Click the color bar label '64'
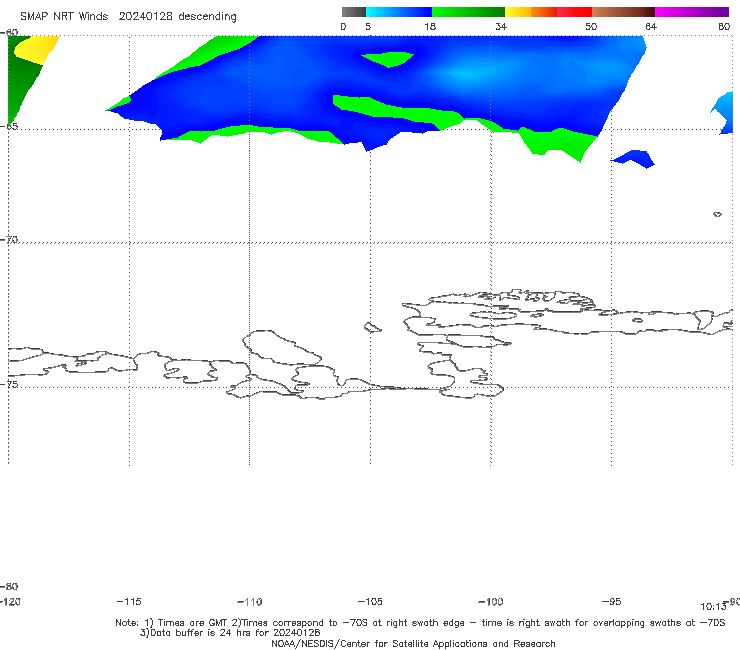The width and height of the screenshot is (740, 650). click(x=651, y=26)
